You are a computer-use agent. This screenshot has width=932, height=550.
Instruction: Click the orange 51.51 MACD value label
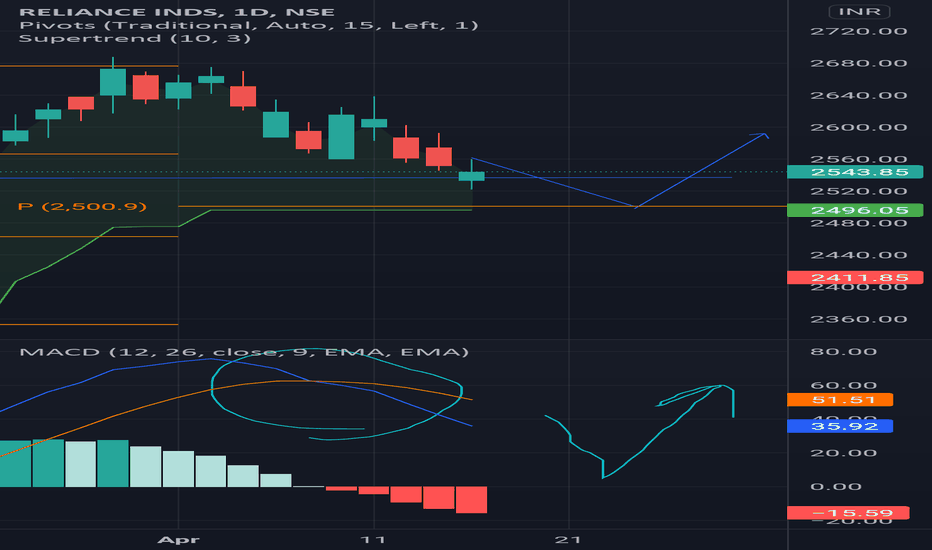click(x=840, y=400)
